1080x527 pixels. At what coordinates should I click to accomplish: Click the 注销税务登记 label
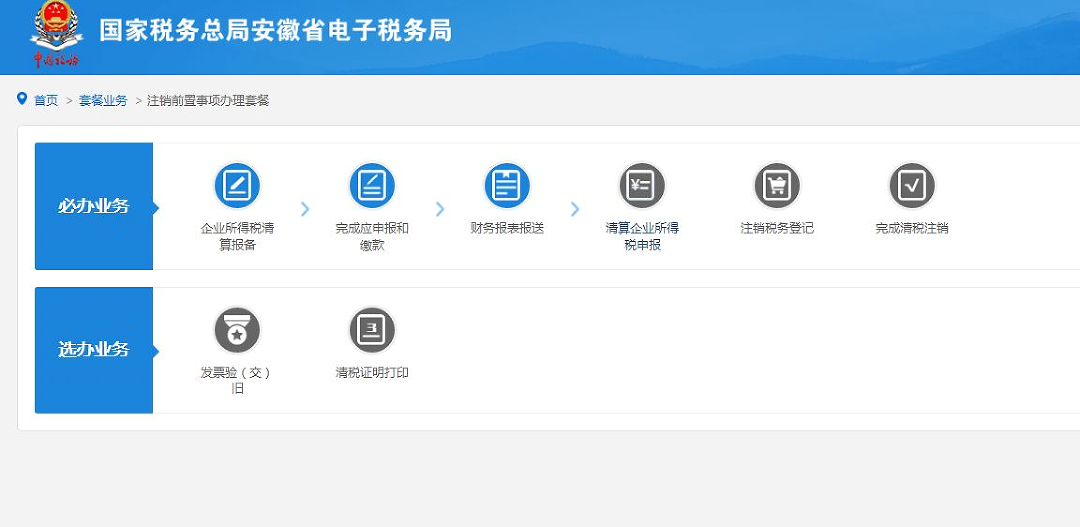[777, 228]
